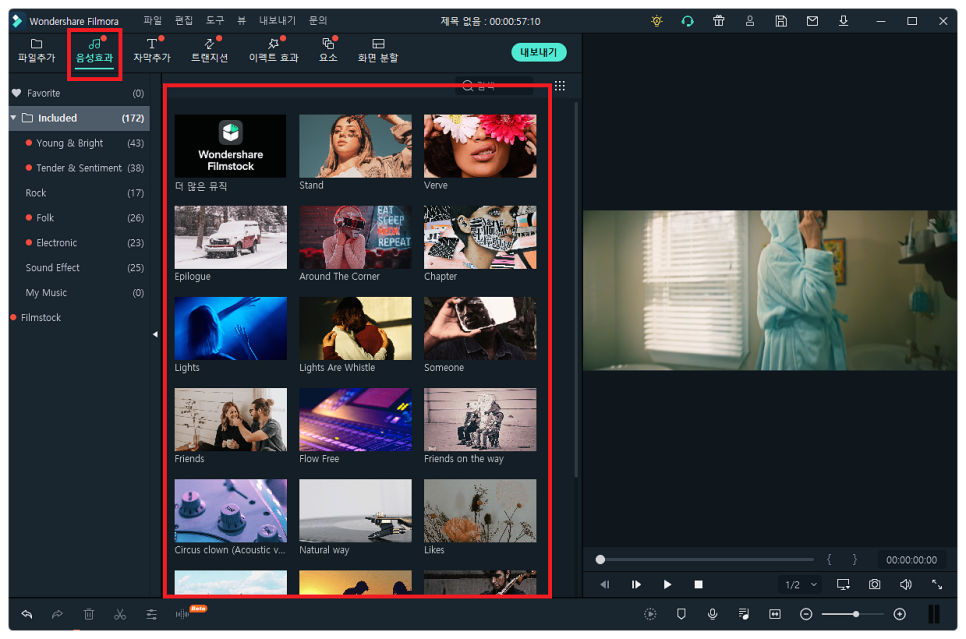966x639 pixels.
Task: Select the Circus clown music thumbnail
Action: [230, 511]
